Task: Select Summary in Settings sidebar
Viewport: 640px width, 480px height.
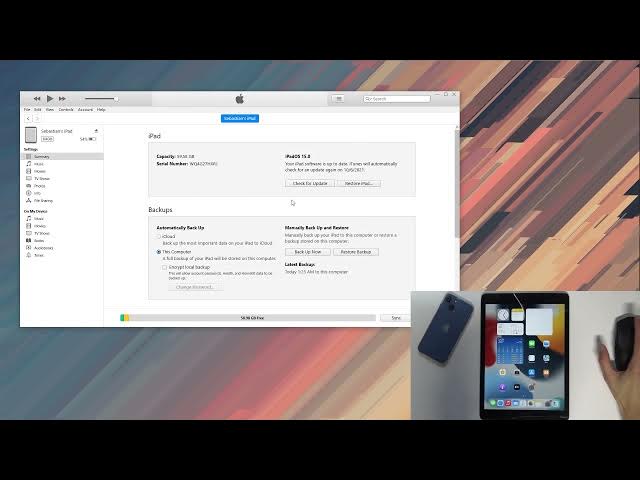Action: [62, 157]
